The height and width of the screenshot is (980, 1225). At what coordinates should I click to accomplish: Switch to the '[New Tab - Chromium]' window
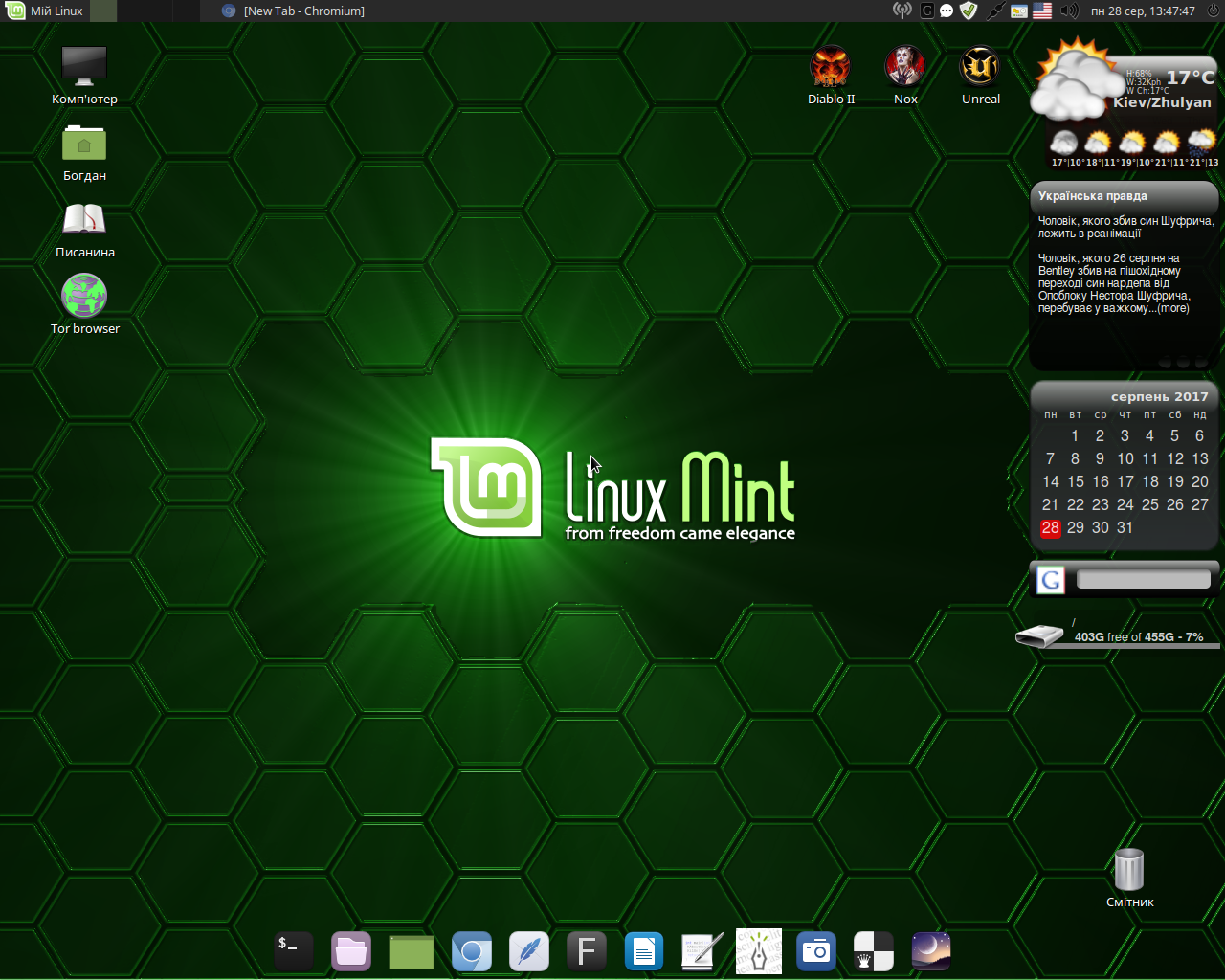pyautogui.click(x=293, y=11)
